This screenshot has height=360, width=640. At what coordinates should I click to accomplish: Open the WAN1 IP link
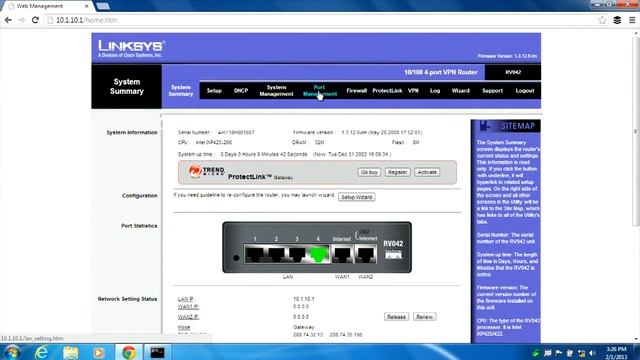click(188, 307)
